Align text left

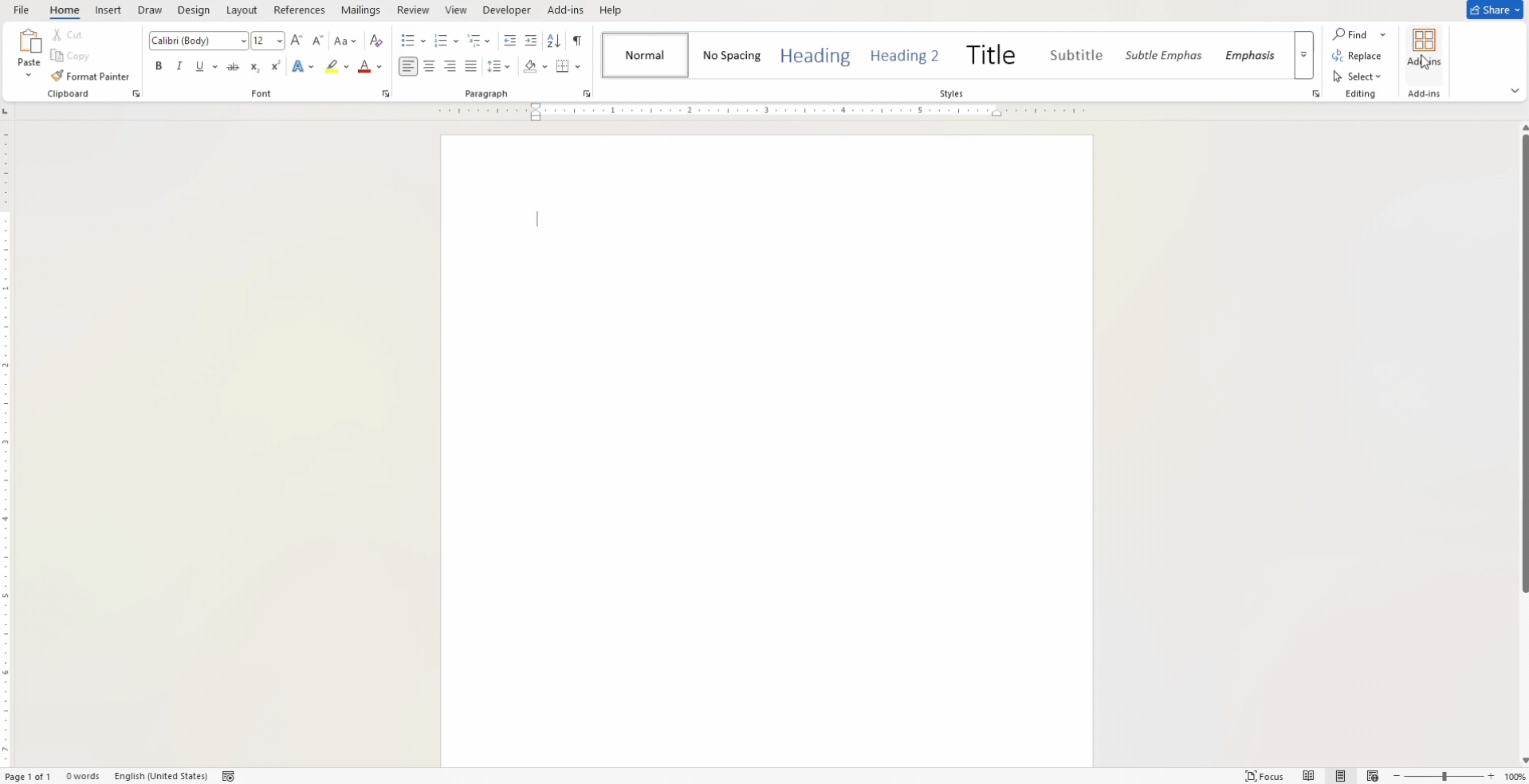pos(408,67)
